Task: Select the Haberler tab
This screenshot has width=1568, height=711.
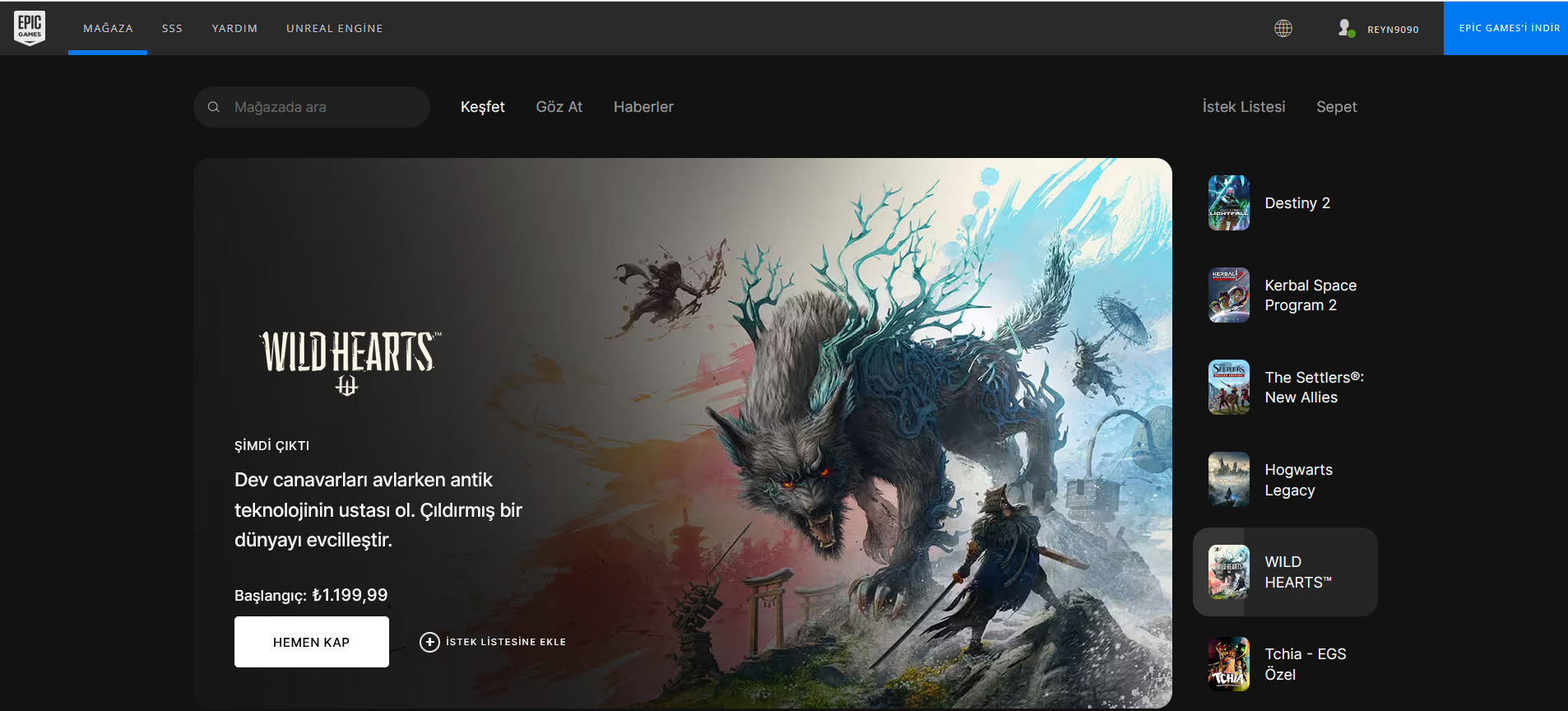Action: tap(643, 107)
